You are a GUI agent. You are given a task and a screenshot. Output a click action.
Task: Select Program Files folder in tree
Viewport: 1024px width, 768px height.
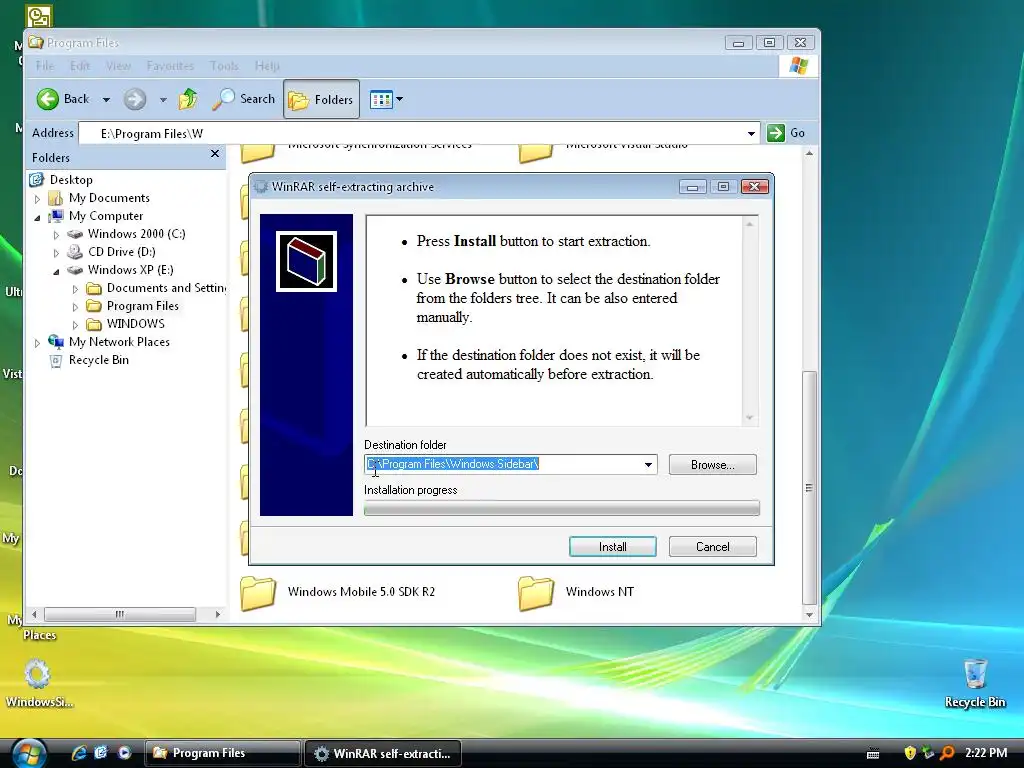coord(142,306)
